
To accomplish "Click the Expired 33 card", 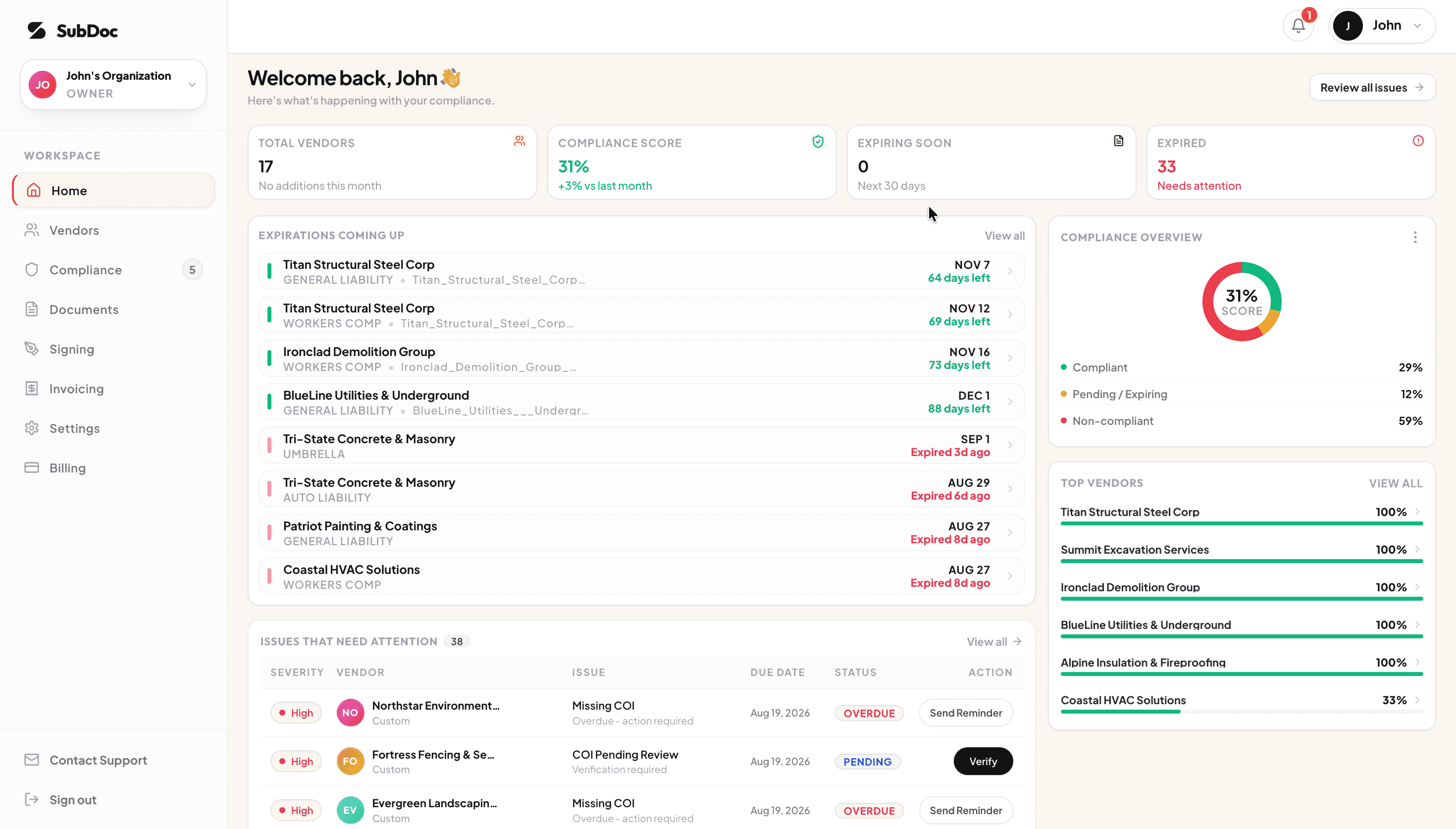I will click(1291, 162).
